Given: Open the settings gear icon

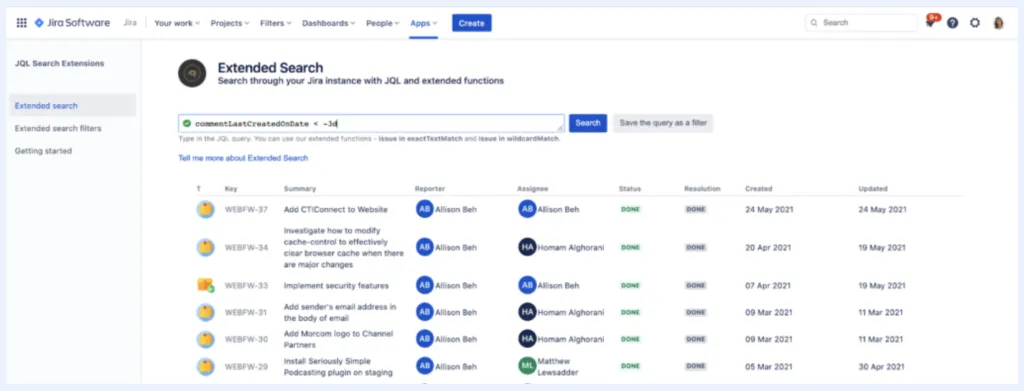Looking at the screenshot, I should click(975, 23).
